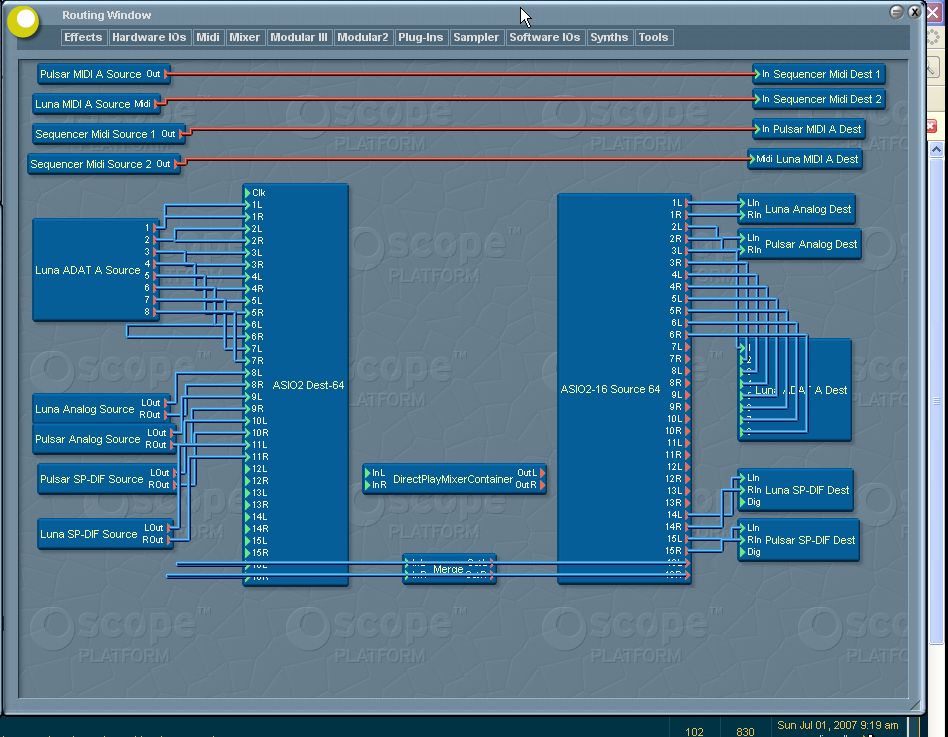948x737 pixels.
Task: Click the ROut port of Luna SP-DIF Source
Action: [x=169, y=541]
